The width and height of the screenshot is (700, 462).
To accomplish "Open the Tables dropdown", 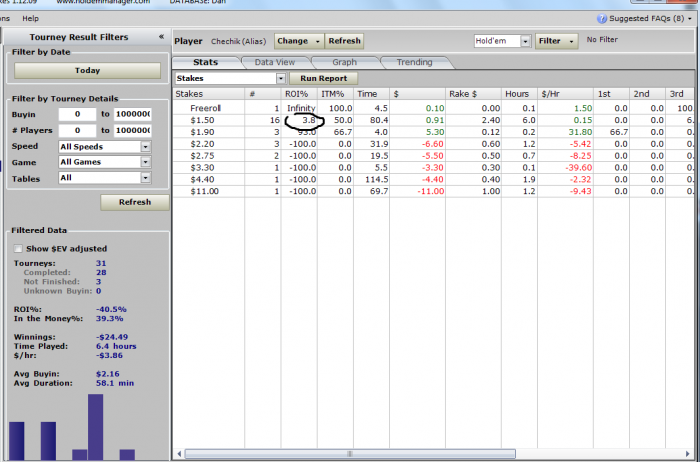I will (105, 178).
